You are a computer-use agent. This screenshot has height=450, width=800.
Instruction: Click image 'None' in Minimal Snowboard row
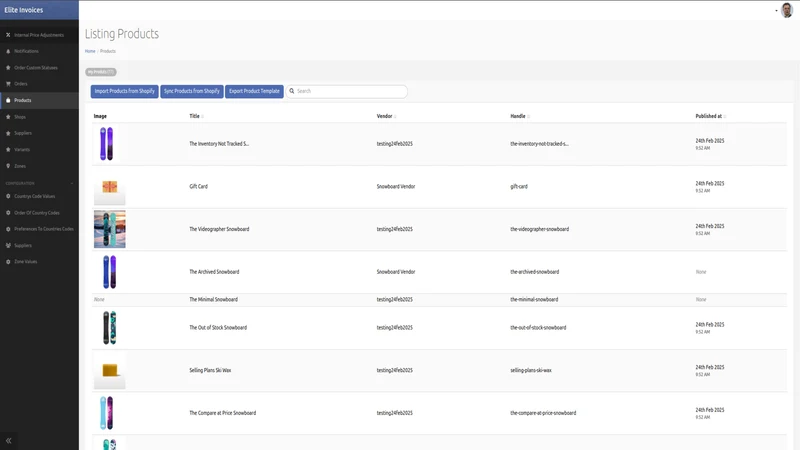(x=99, y=299)
